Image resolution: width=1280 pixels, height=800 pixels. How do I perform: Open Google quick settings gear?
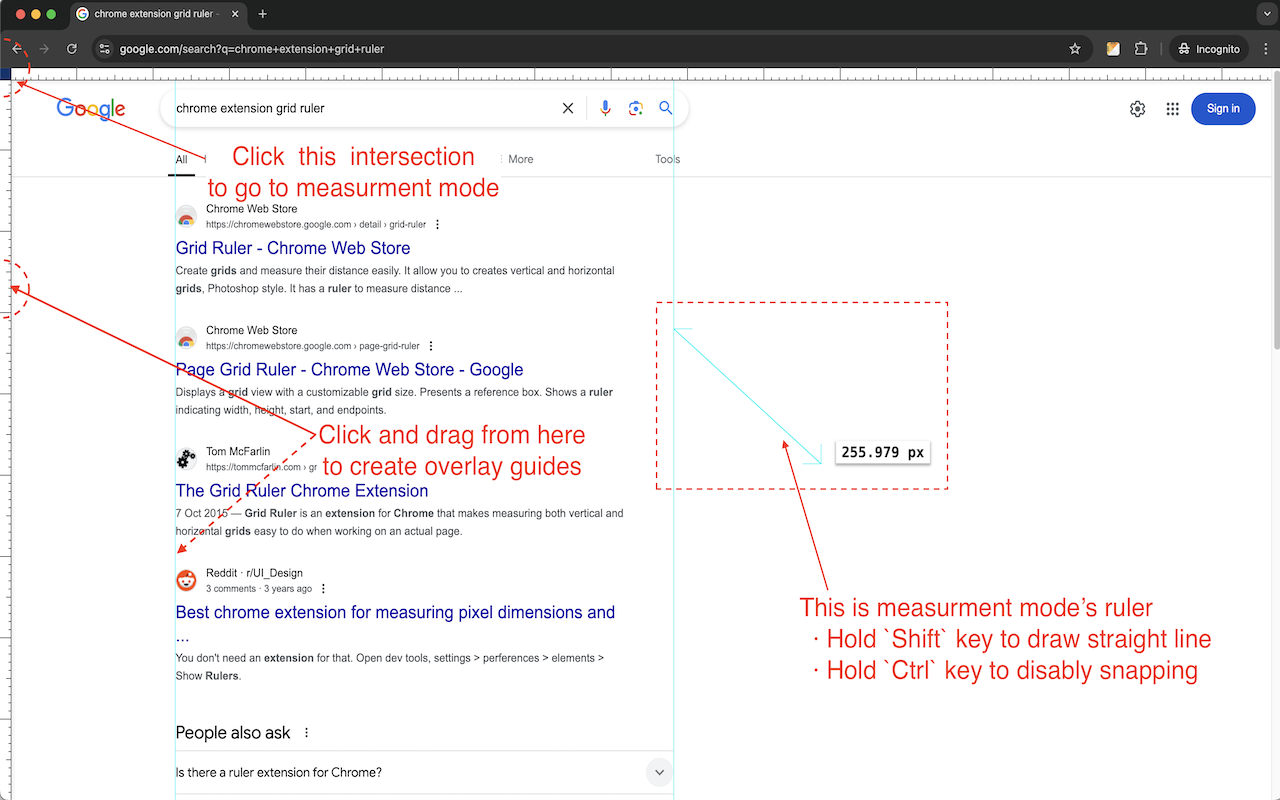pyautogui.click(x=1137, y=109)
